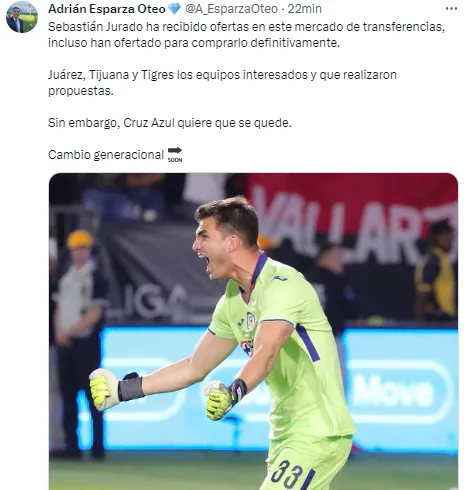Click the goalkeeper's yellow glove on left
Screen dimensions: 464x490
click(103, 389)
